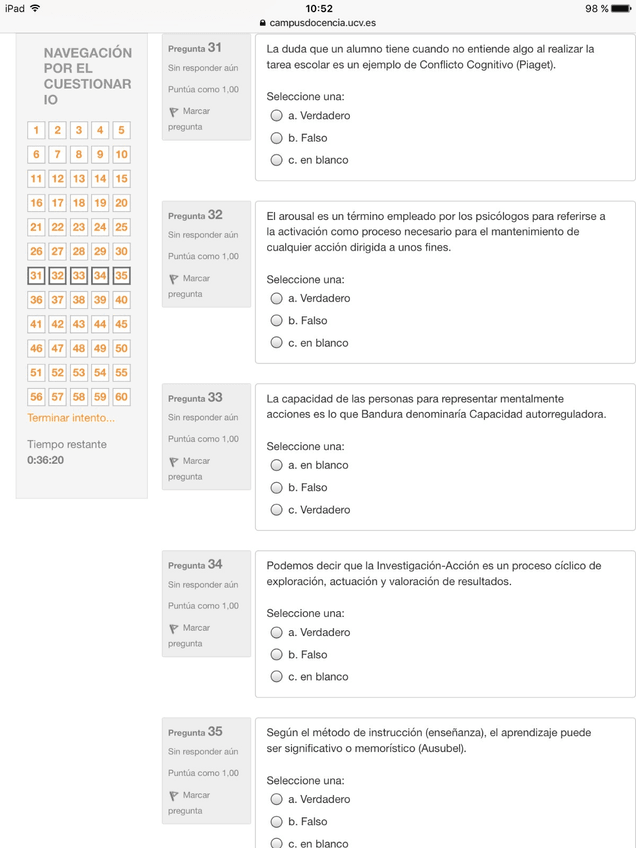Click the Terminar intento link

click(x=71, y=418)
